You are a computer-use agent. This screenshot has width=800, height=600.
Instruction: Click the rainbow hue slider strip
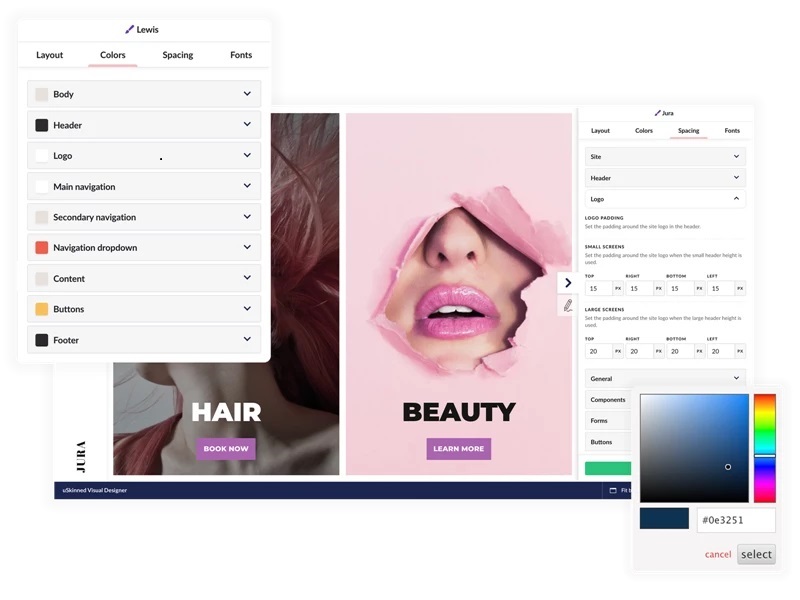[x=764, y=448]
